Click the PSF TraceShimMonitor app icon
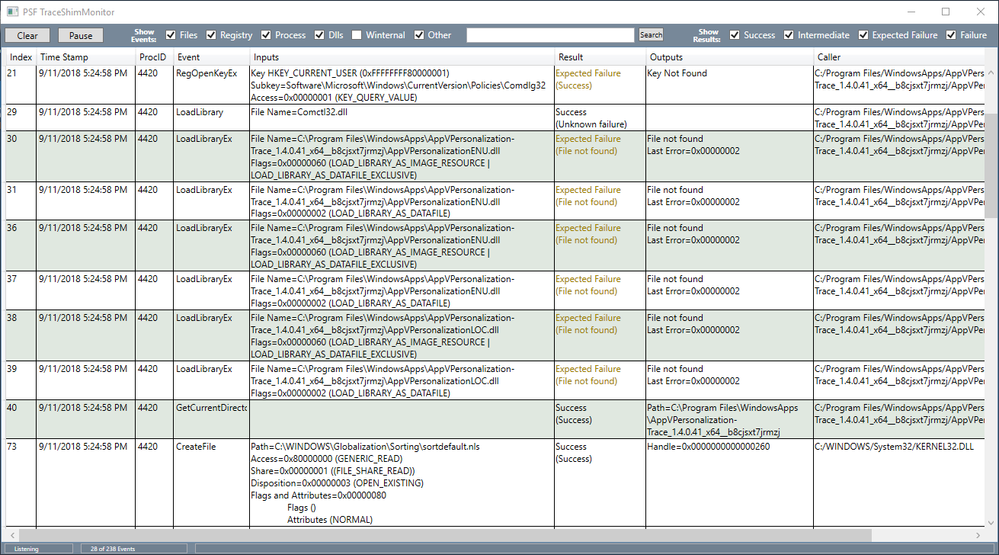999x555 pixels. [12, 11]
